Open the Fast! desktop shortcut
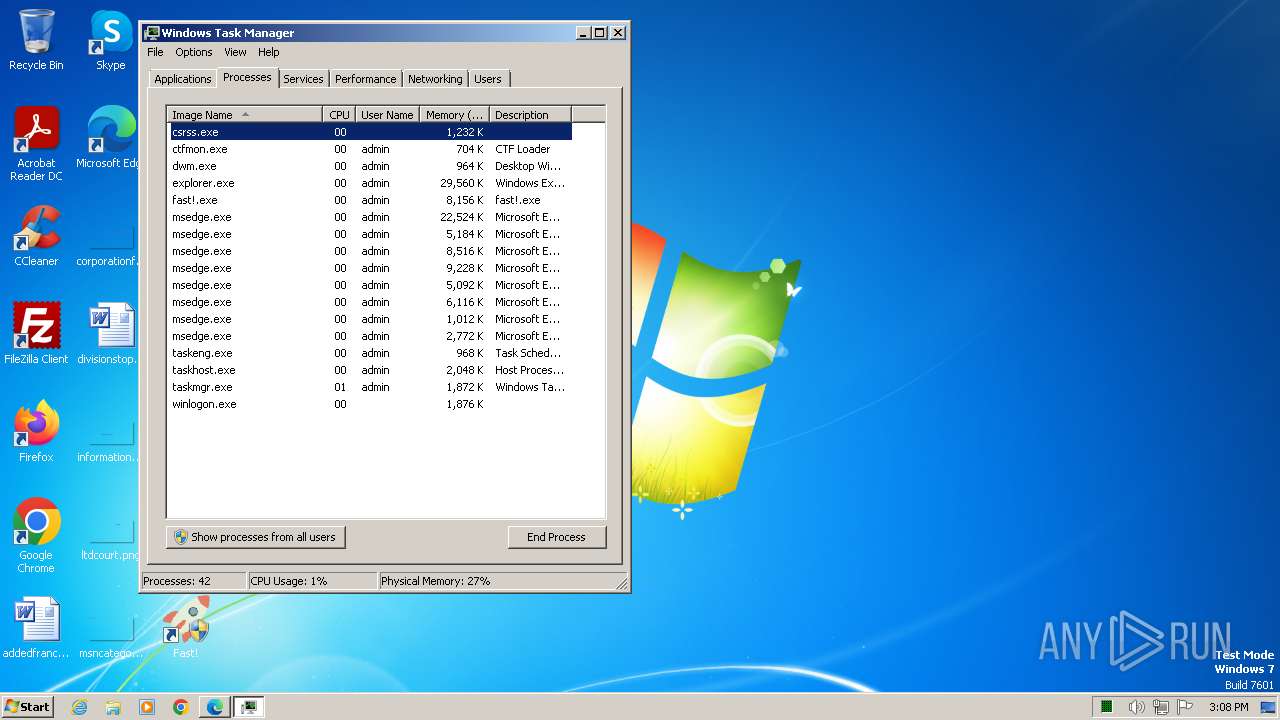The image size is (1280, 720). 185,628
